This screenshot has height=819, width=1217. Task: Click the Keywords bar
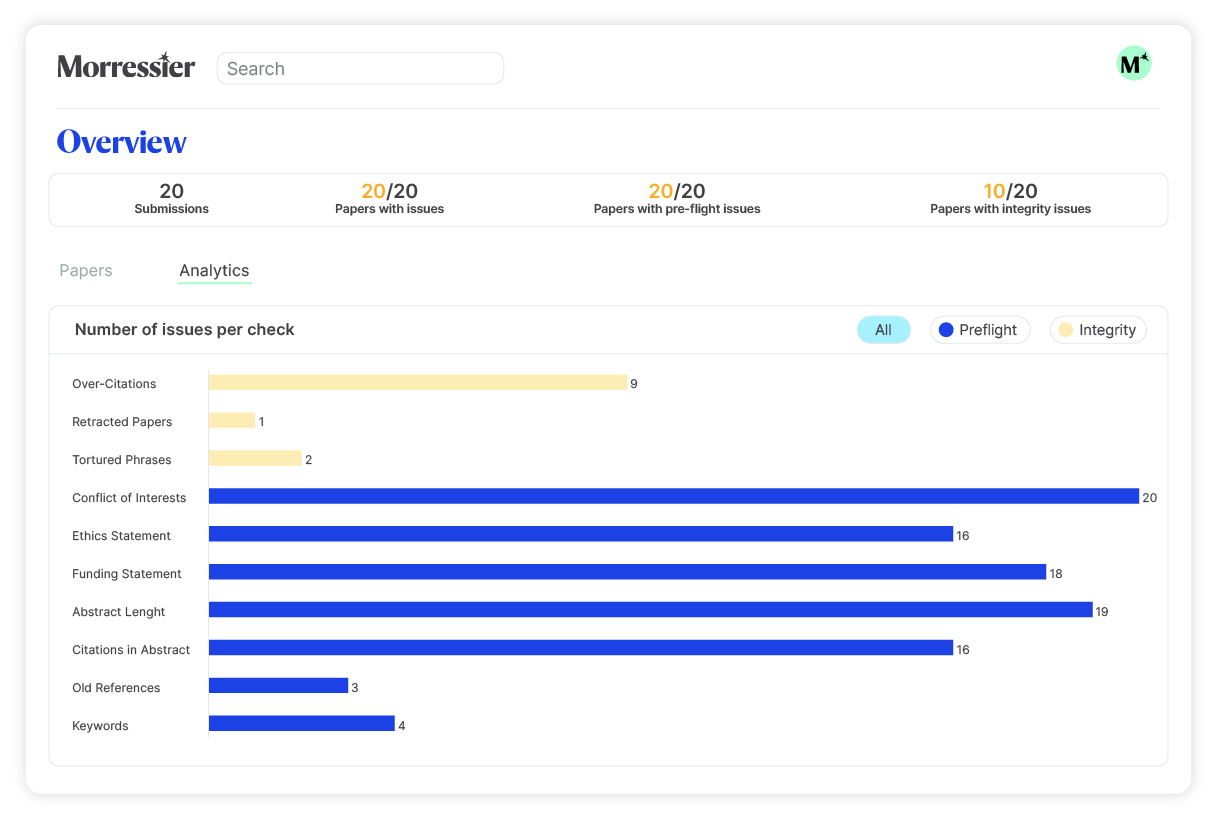point(302,724)
